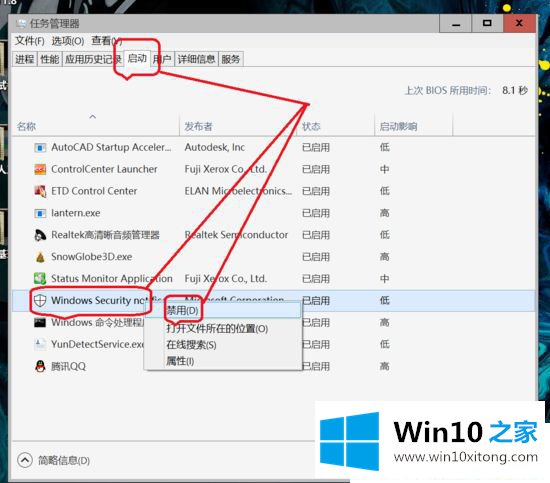This screenshot has height=483, width=550.
Task: Click the 简略信息(D) label
Action: [64, 460]
